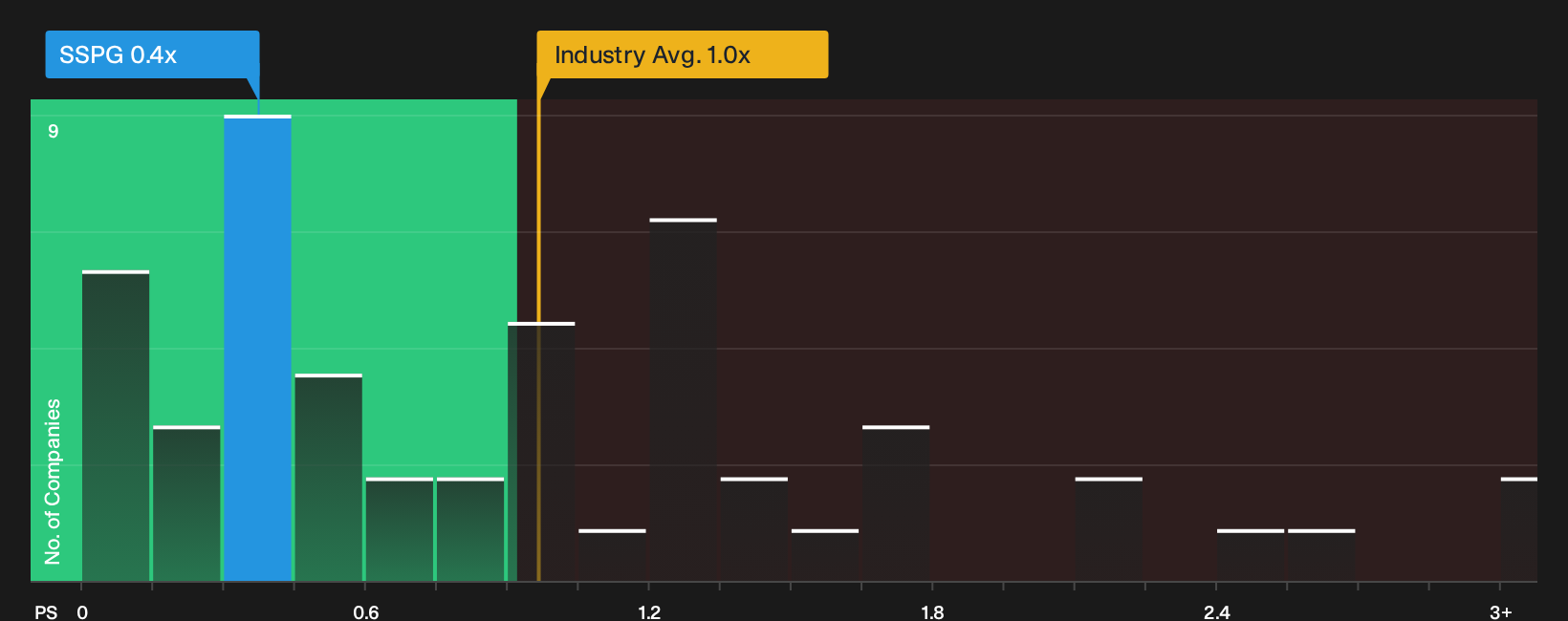1568x621 pixels.
Task: Click the yellow industry average vertical line
Action: (538, 340)
